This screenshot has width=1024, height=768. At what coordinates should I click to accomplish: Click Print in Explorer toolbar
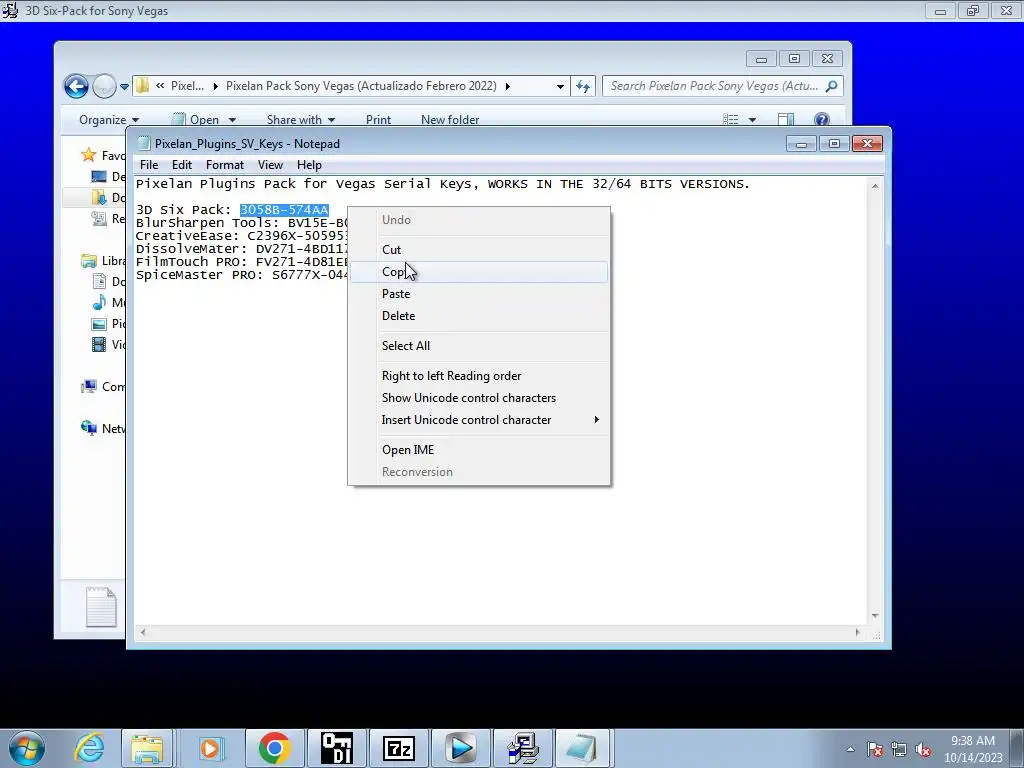(378, 120)
